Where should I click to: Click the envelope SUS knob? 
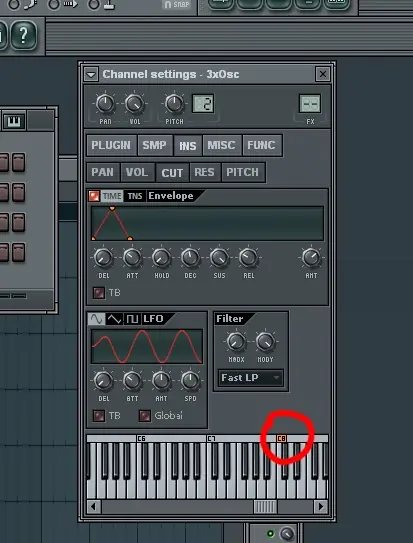(219, 258)
